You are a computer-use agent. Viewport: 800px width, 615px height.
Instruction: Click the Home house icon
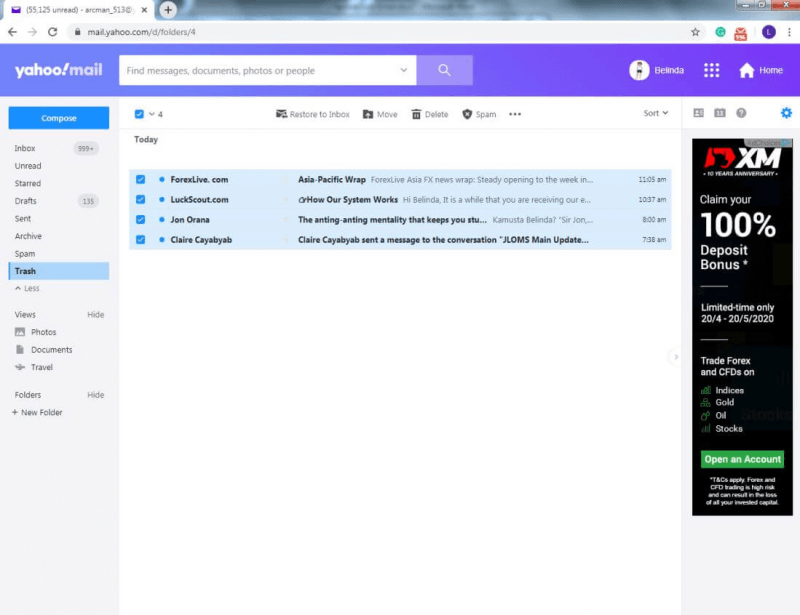coord(746,70)
